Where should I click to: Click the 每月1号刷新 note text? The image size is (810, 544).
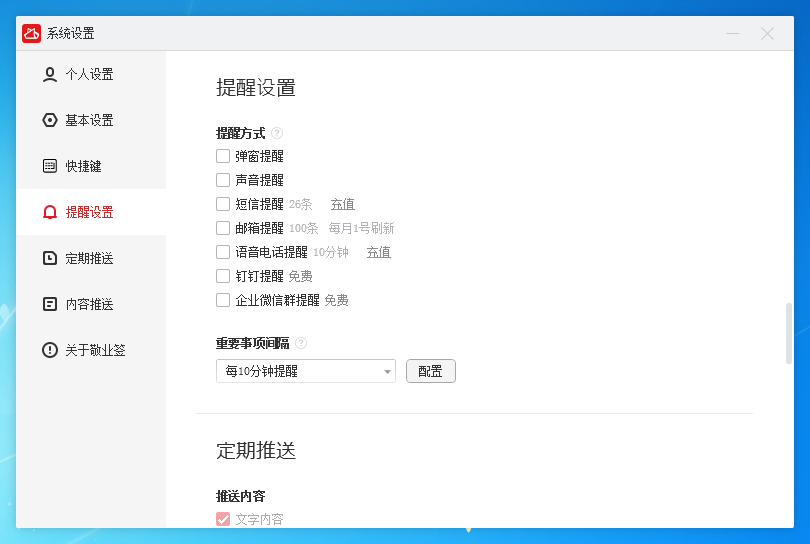362,228
